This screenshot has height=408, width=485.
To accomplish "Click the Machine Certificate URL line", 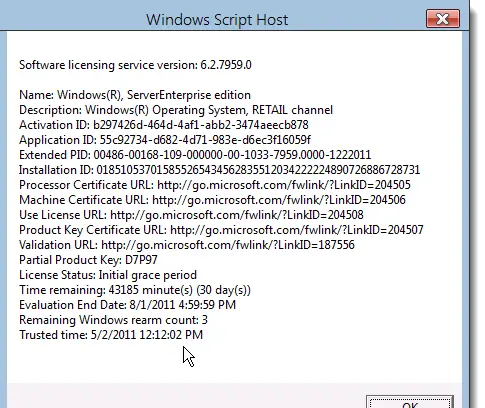I will point(212,200).
